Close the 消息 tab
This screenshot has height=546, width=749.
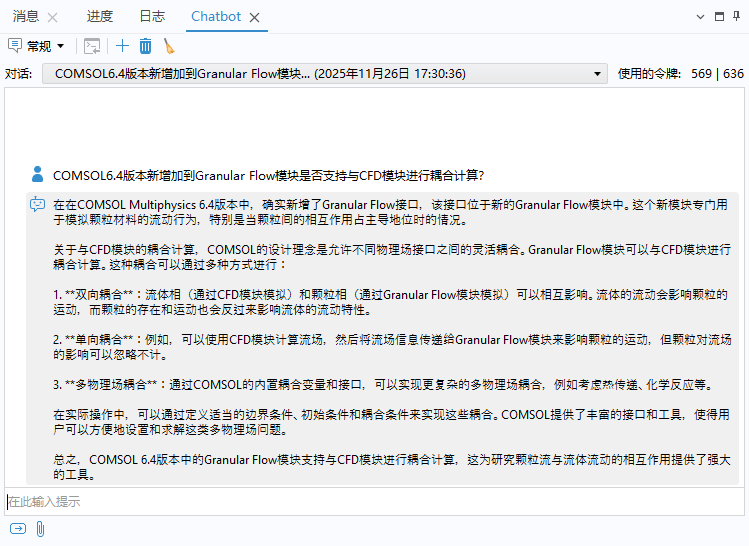coord(53,18)
